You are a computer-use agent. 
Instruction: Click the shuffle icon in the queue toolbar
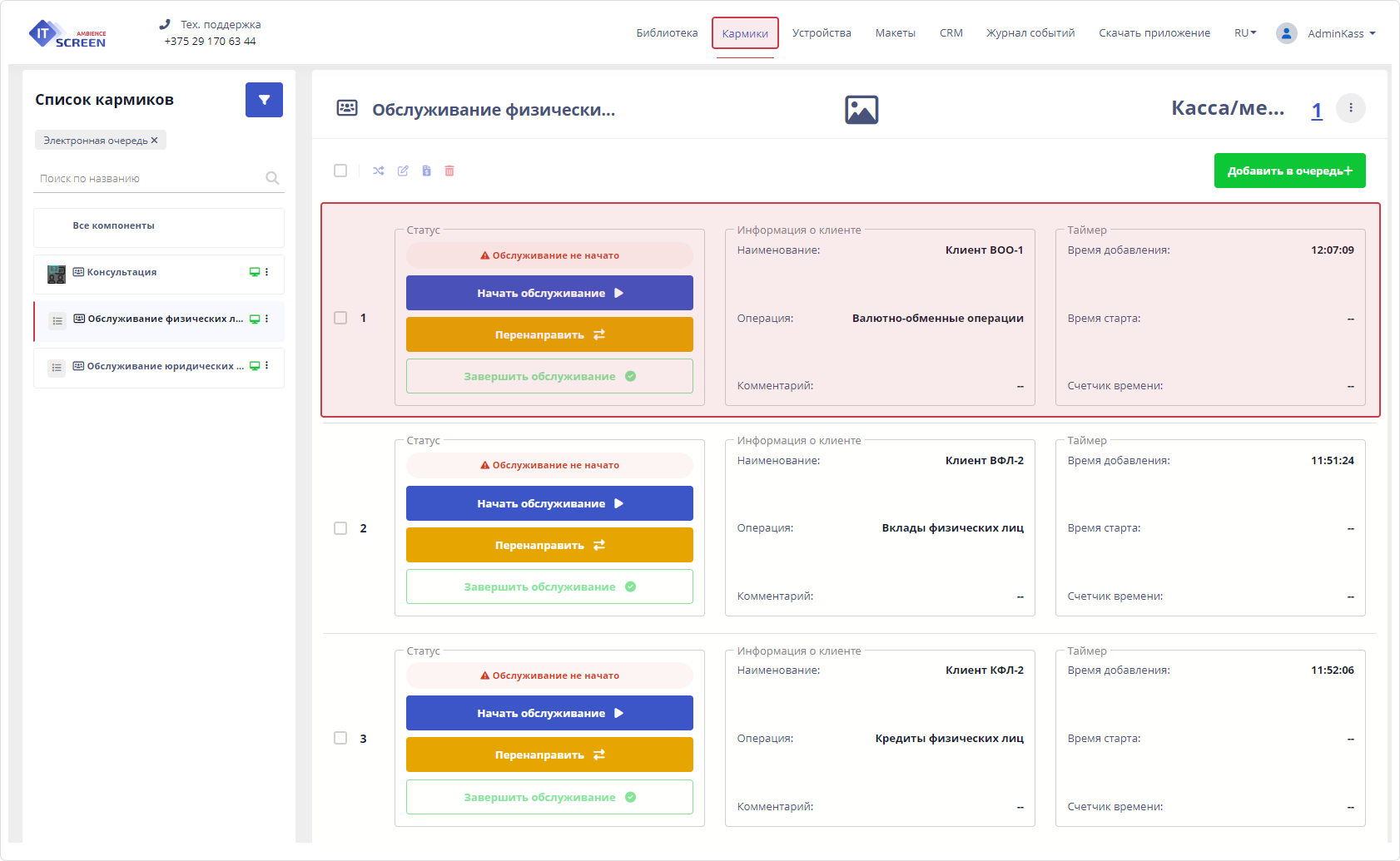click(379, 171)
